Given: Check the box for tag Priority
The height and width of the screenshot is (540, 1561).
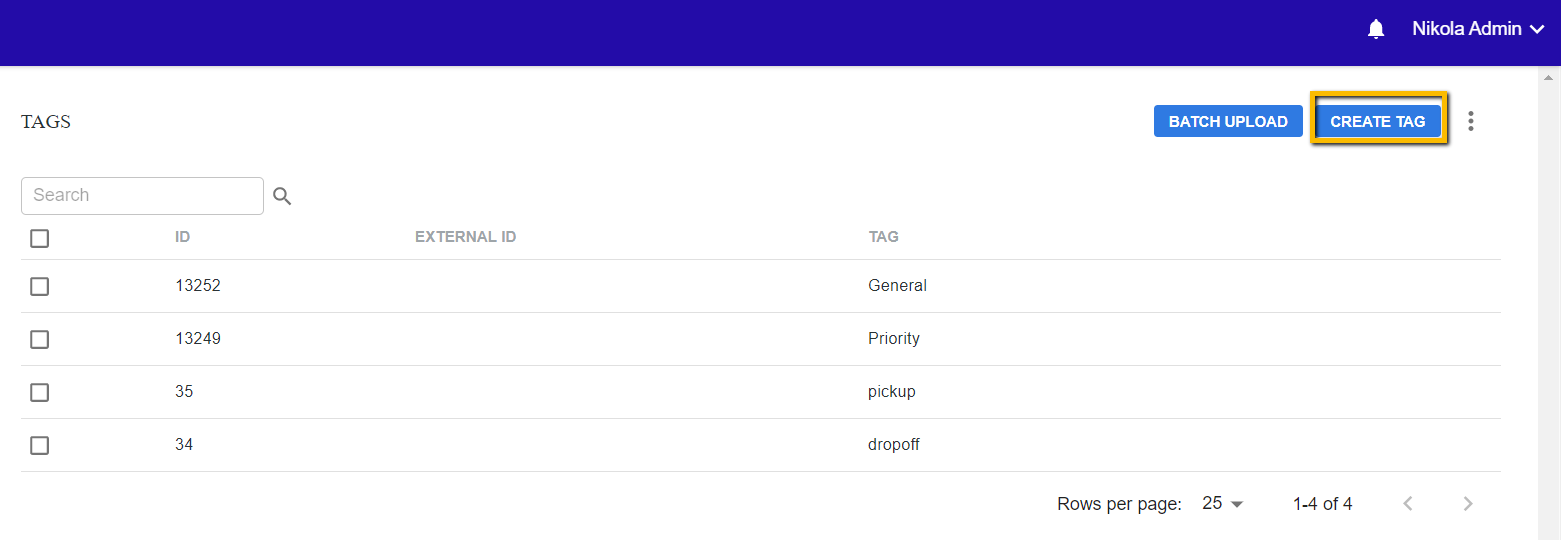Looking at the screenshot, I should point(39,339).
